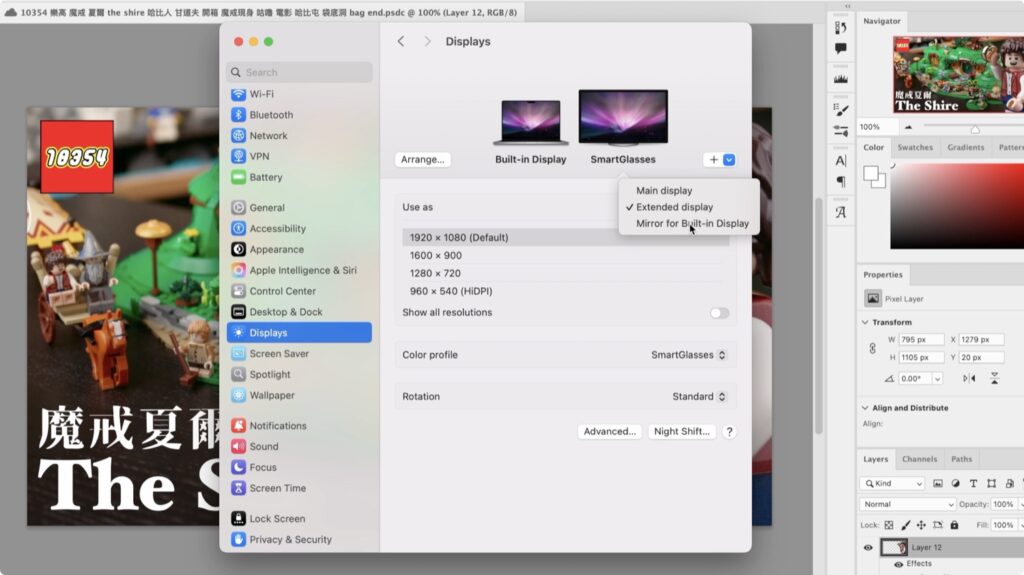
Task: Click the foreground color swatch in Color panel
Action: [871, 173]
